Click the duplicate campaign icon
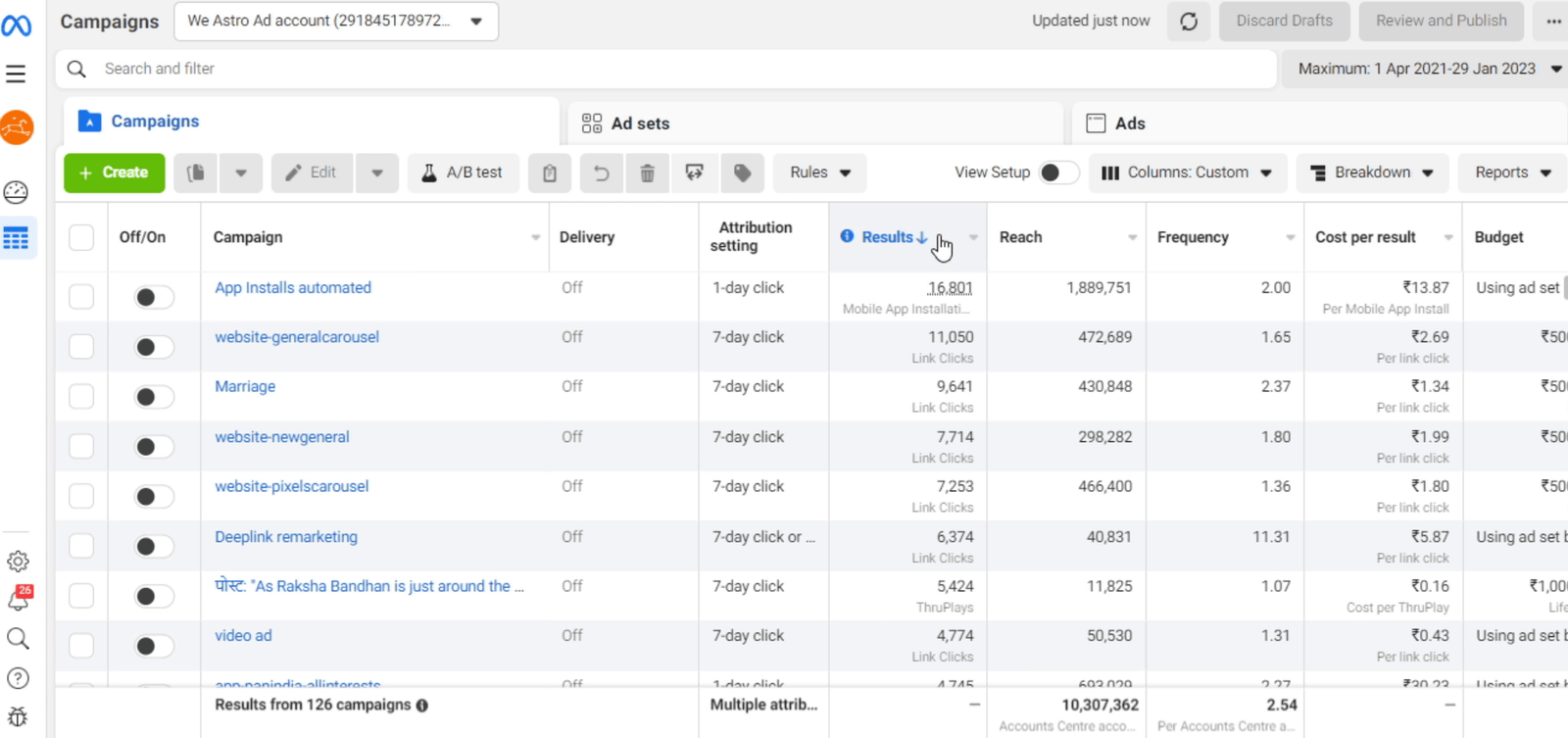Screen dimensions: 1568x738 coord(196,173)
